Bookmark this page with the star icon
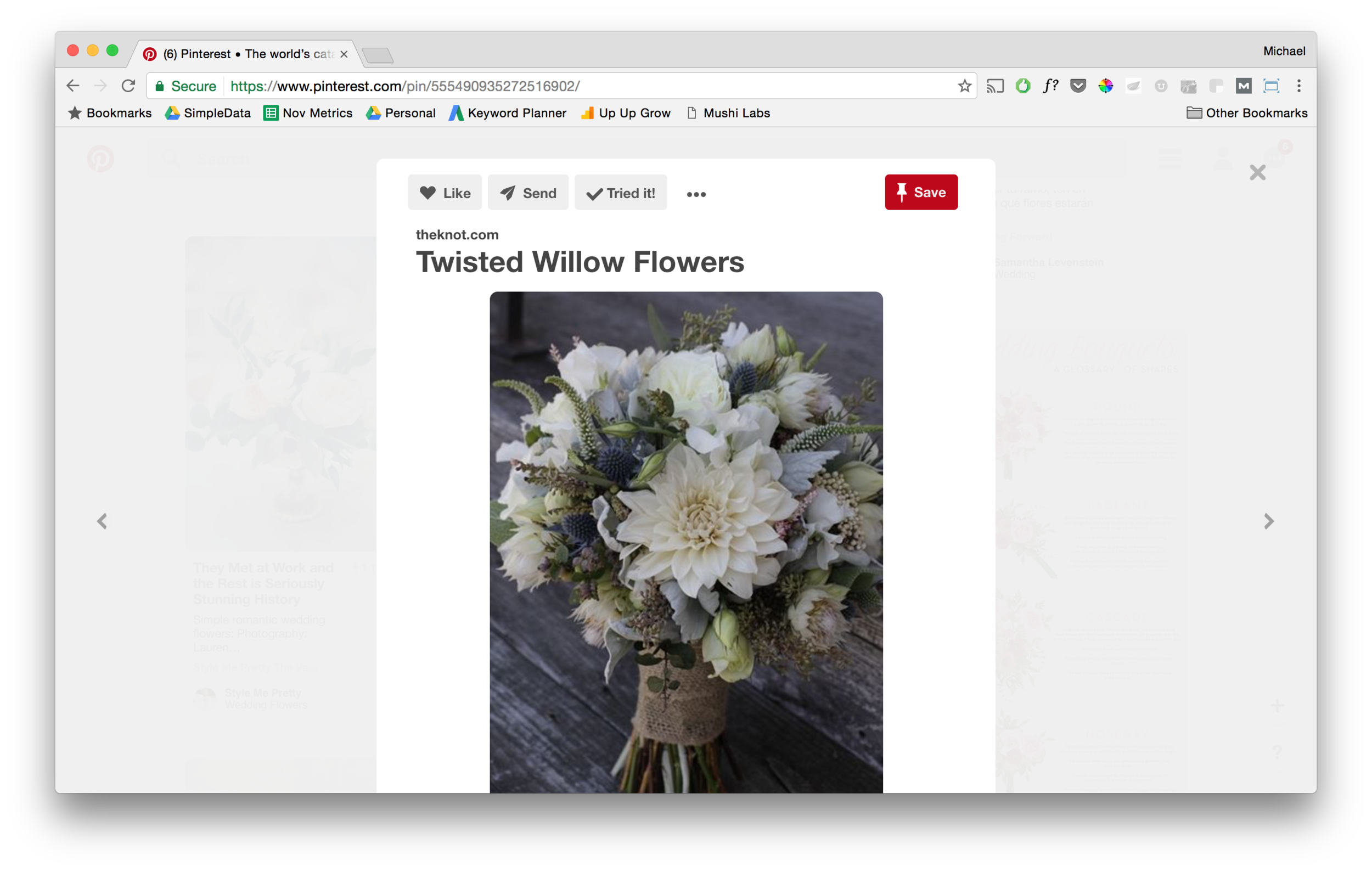1372x872 pixels. click(x=964, y=86)
